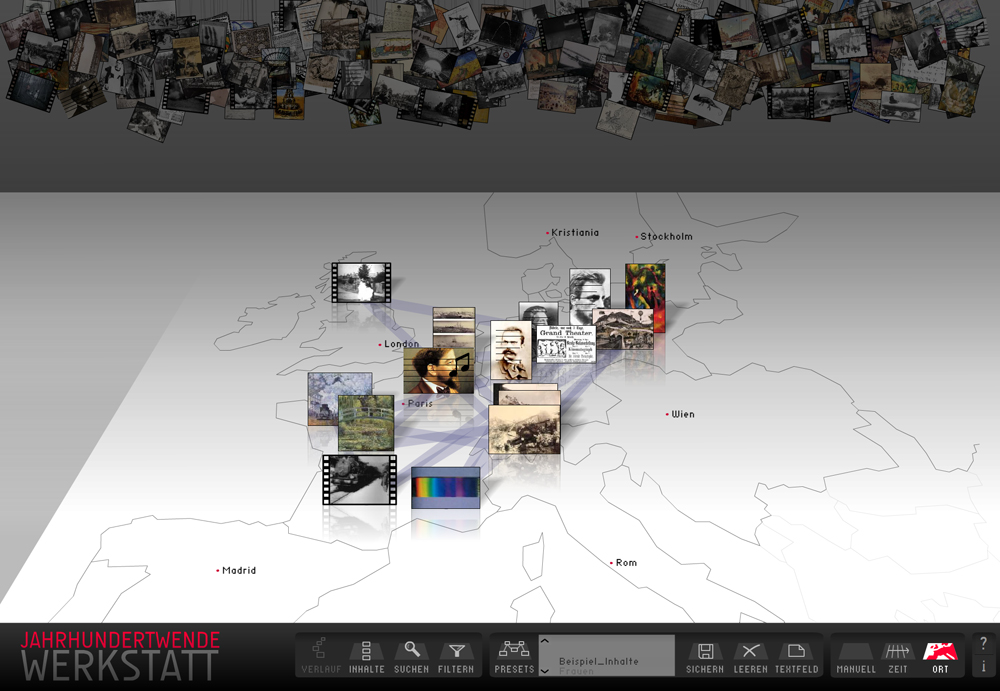Viewport: 1000px width, 691px height.
Task: Open the composer portrait with music note
Action: (439, 371)
